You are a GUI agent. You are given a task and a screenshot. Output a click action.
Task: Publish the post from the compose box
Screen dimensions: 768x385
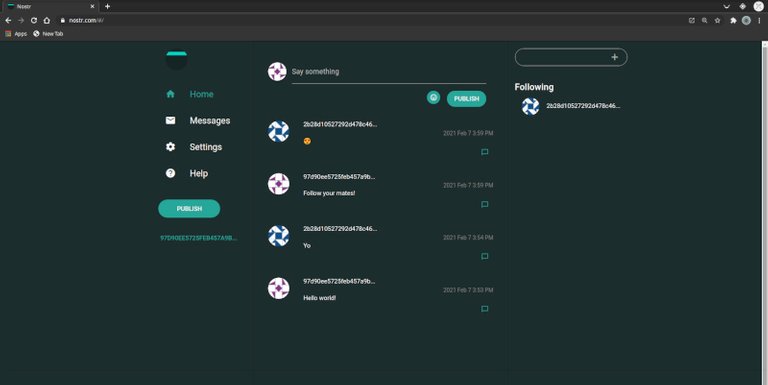(x=466, y=99)
